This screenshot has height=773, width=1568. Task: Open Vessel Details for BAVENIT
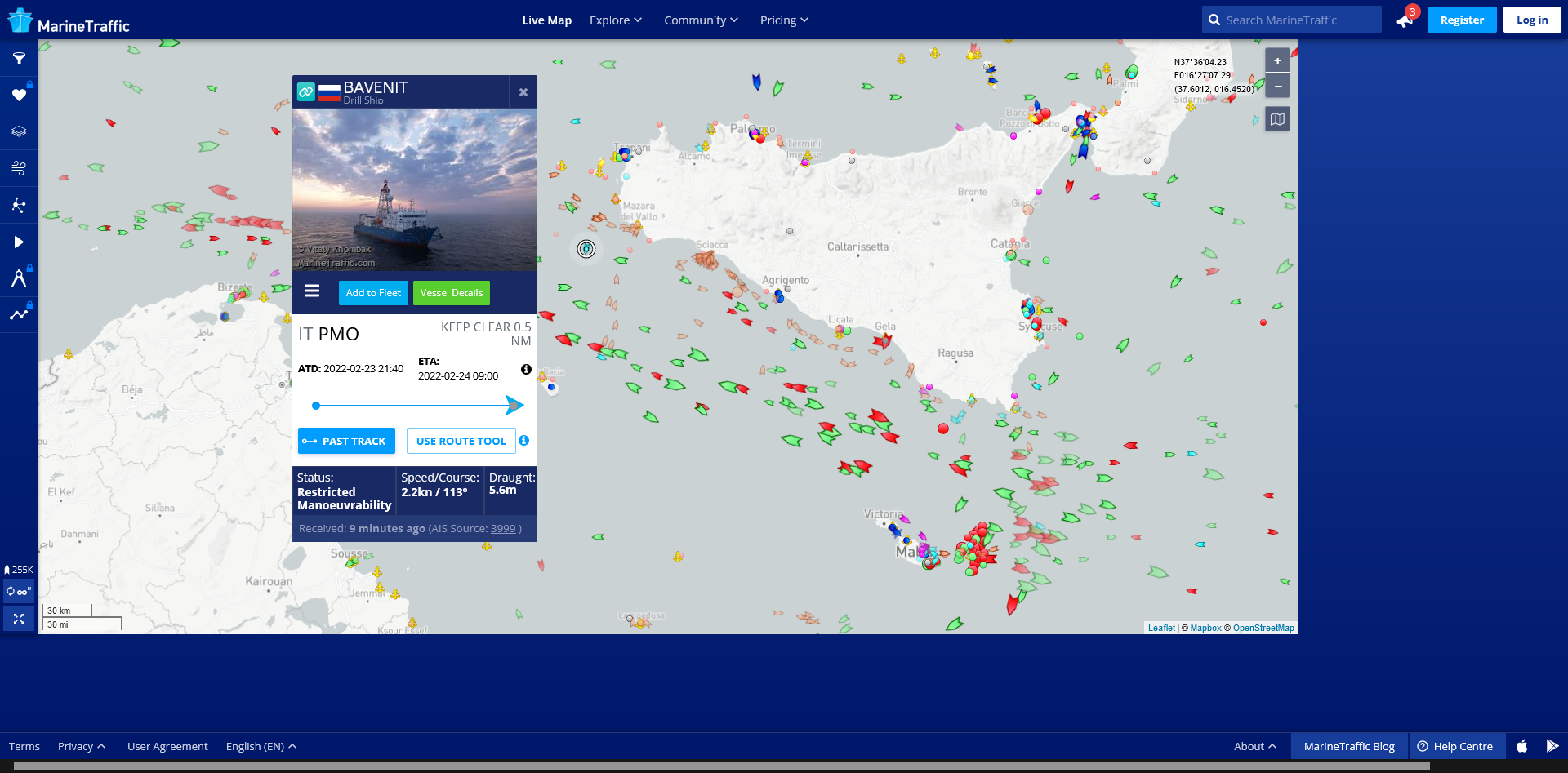click(x=452, y=292)
